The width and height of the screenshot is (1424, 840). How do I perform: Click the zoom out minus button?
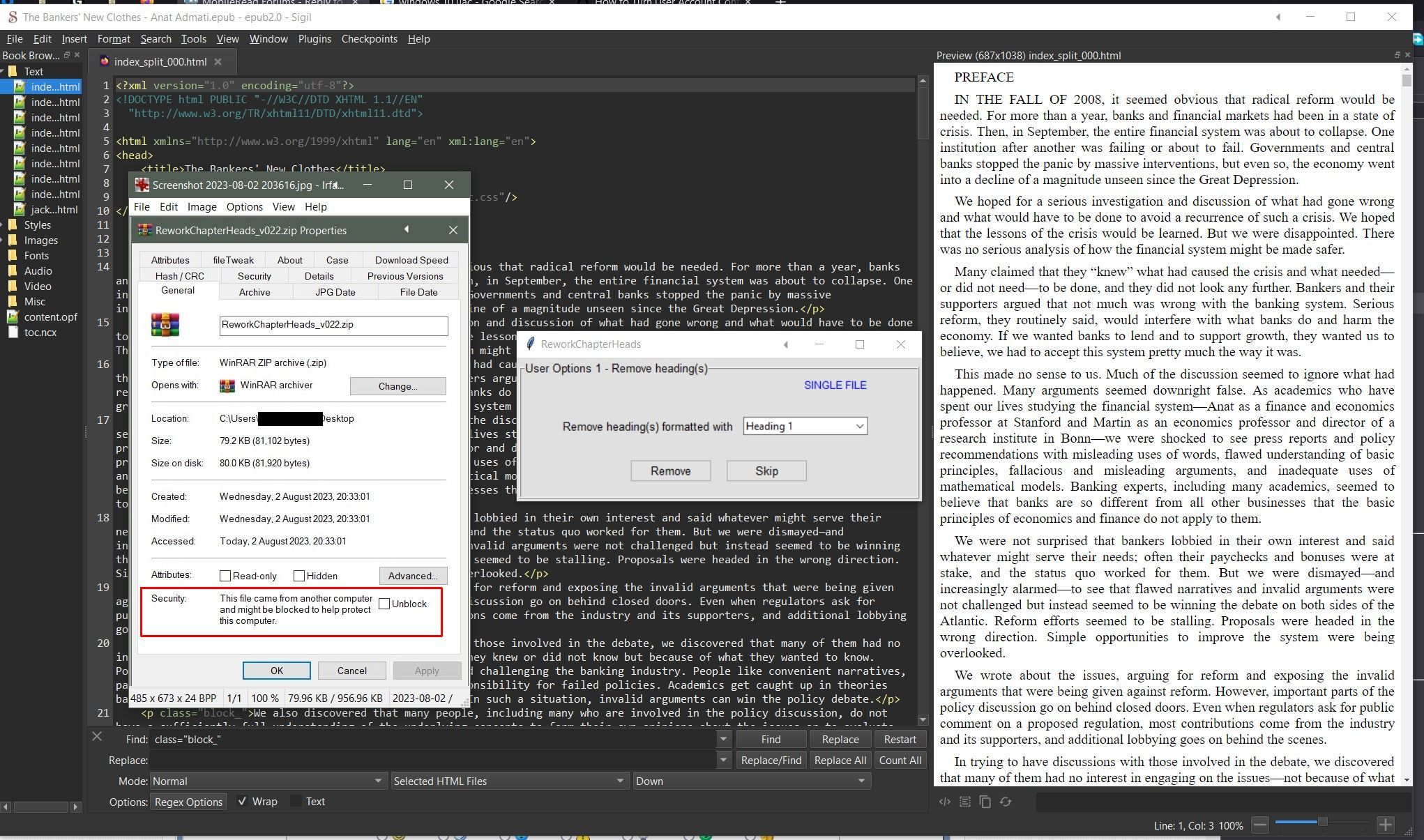(1259, 825)
